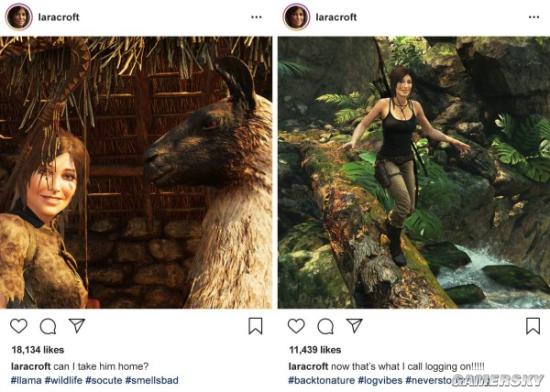
Task: Share the llama post via paper plane
Action: click(x=77, y=326)
